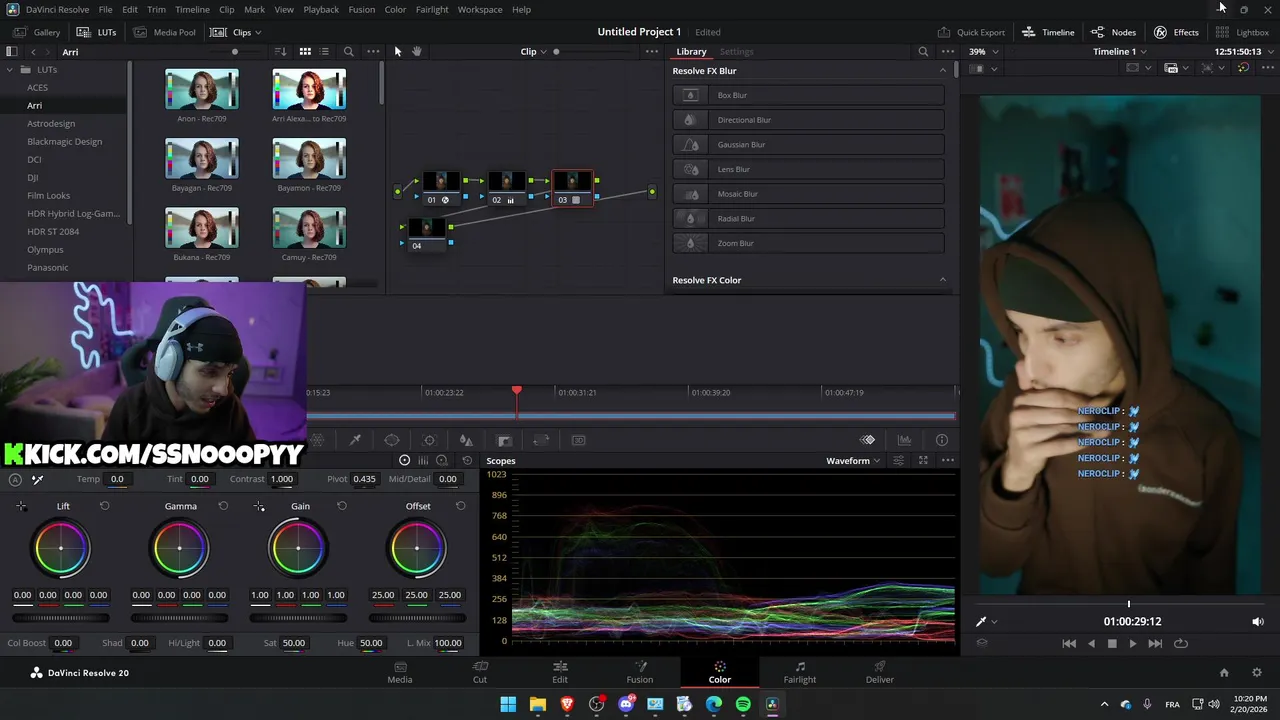
Task: Open the LUT browser search
Action: coord(348,51)
